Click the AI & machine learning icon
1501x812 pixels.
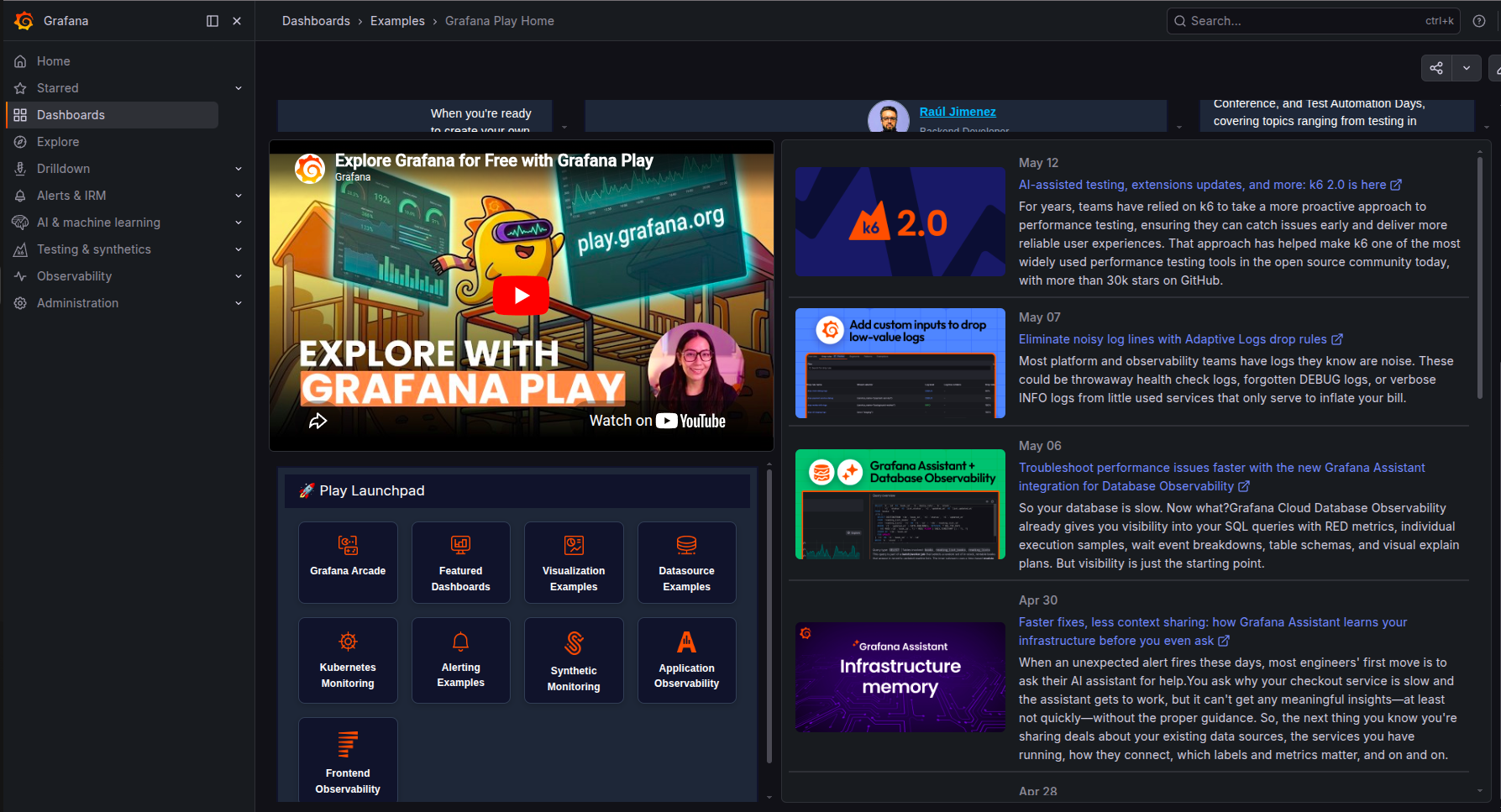[20, 223]
